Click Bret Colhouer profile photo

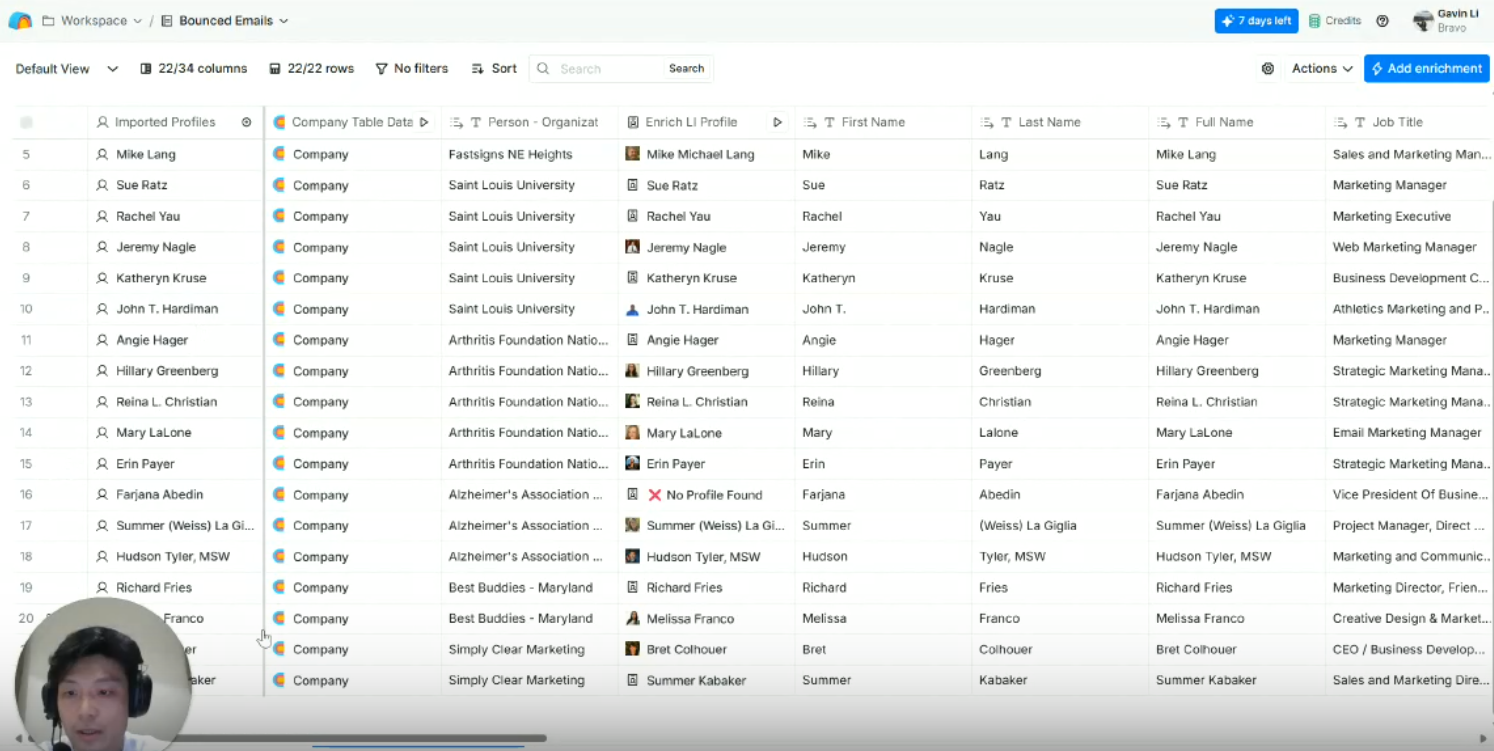coord(633,649)
